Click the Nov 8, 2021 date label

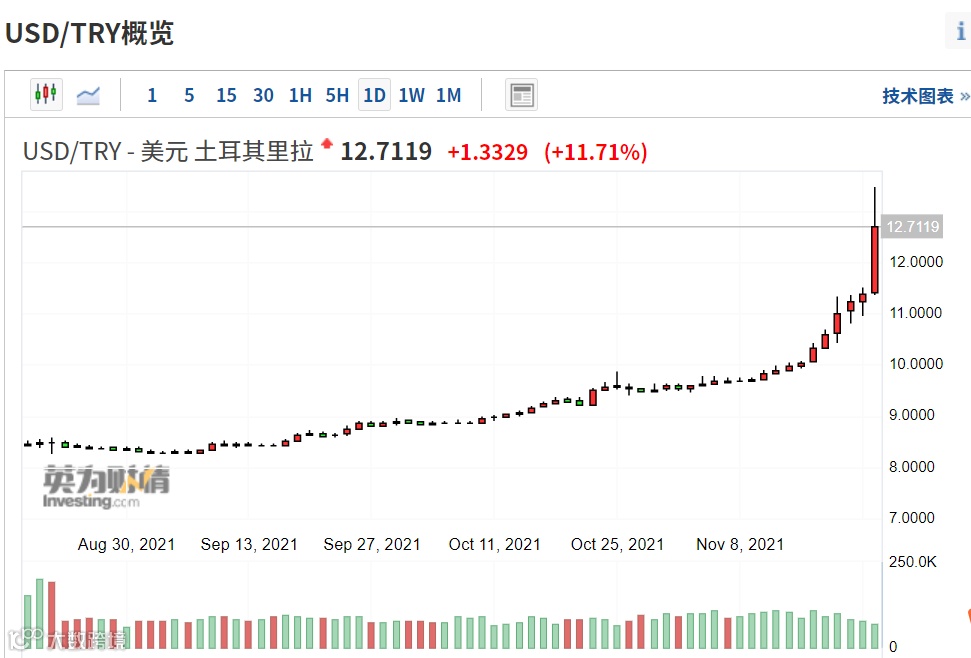[740, 544]
